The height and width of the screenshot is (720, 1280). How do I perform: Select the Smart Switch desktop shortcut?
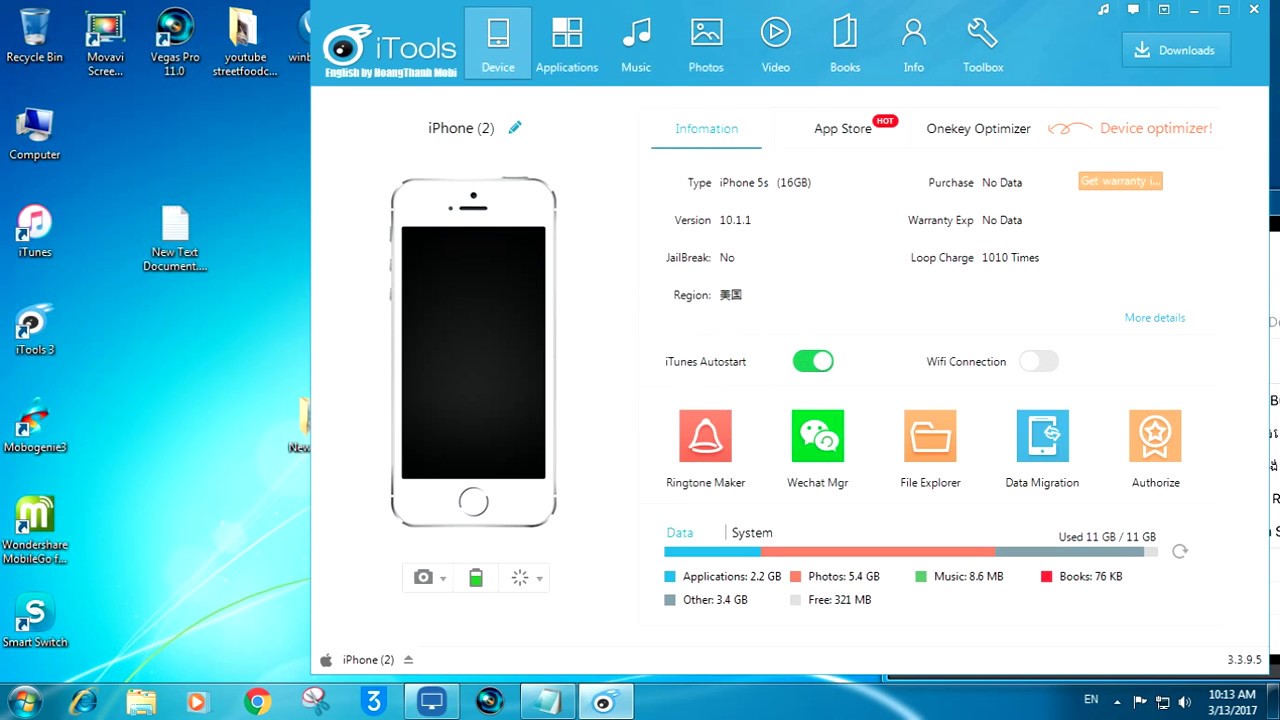34,621
